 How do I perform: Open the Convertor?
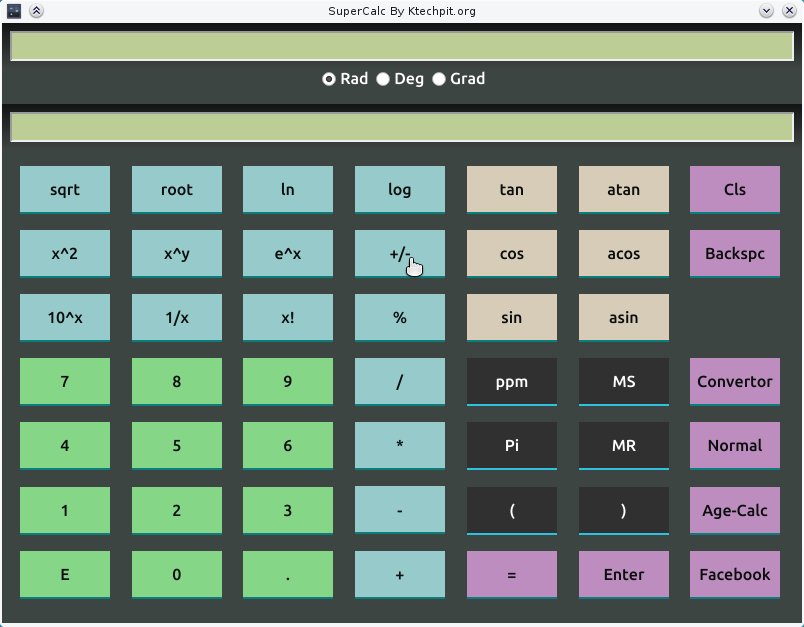[735, 381]
